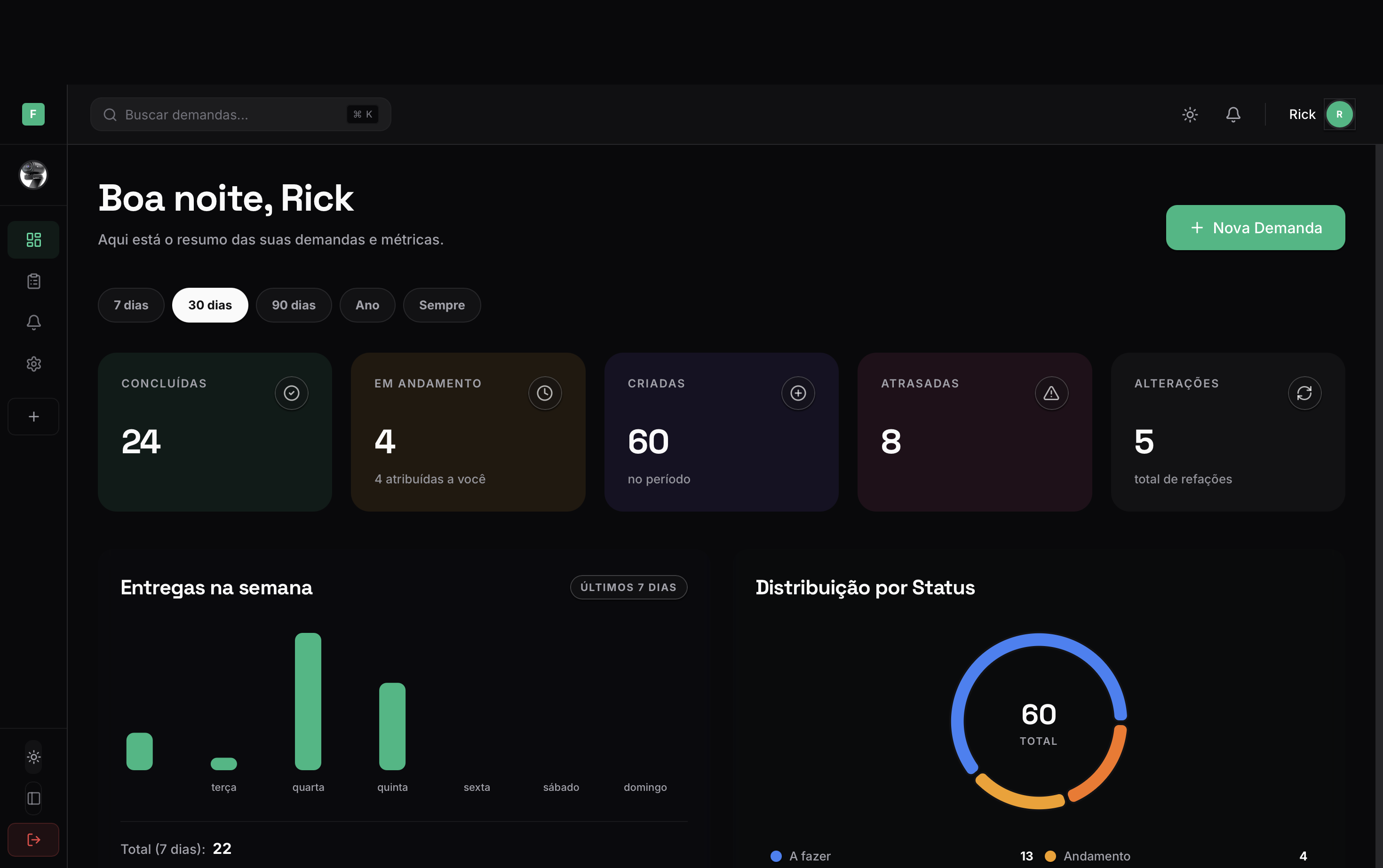Collapse sidebar with panel toggle icon
The height and width of the screenshot is (868, 1383).
point(33,798)
